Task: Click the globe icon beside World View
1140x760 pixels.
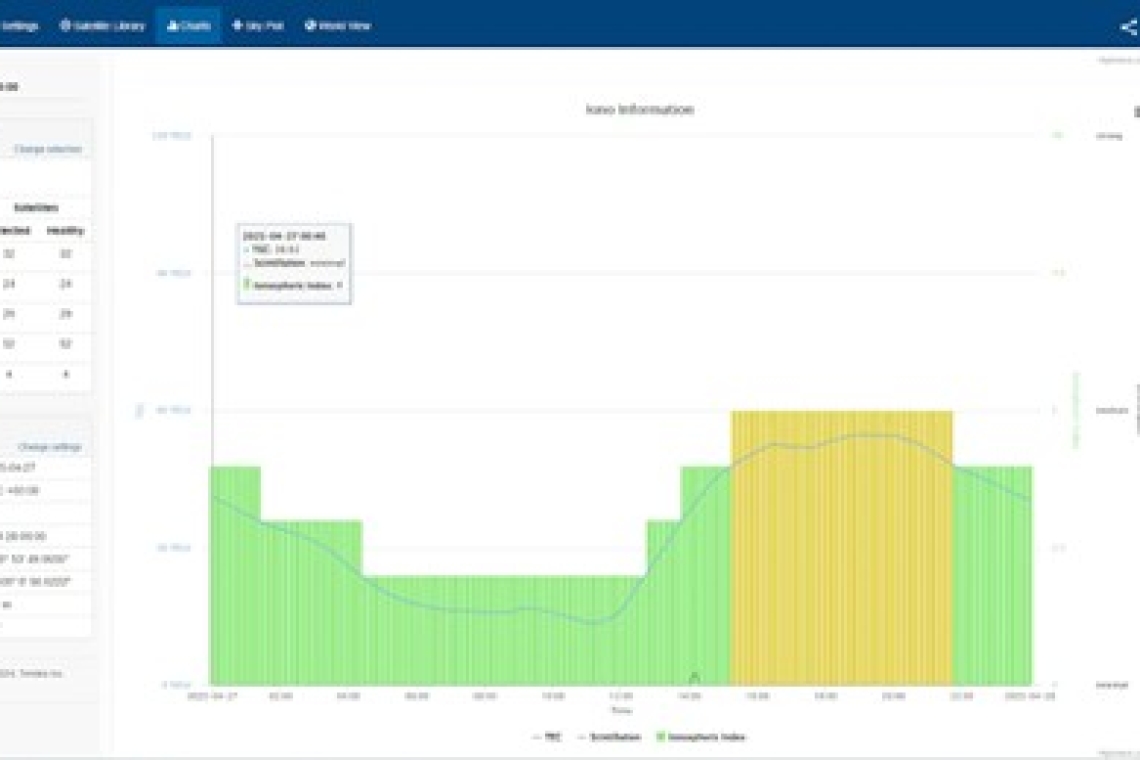Action: coord(310,26)
